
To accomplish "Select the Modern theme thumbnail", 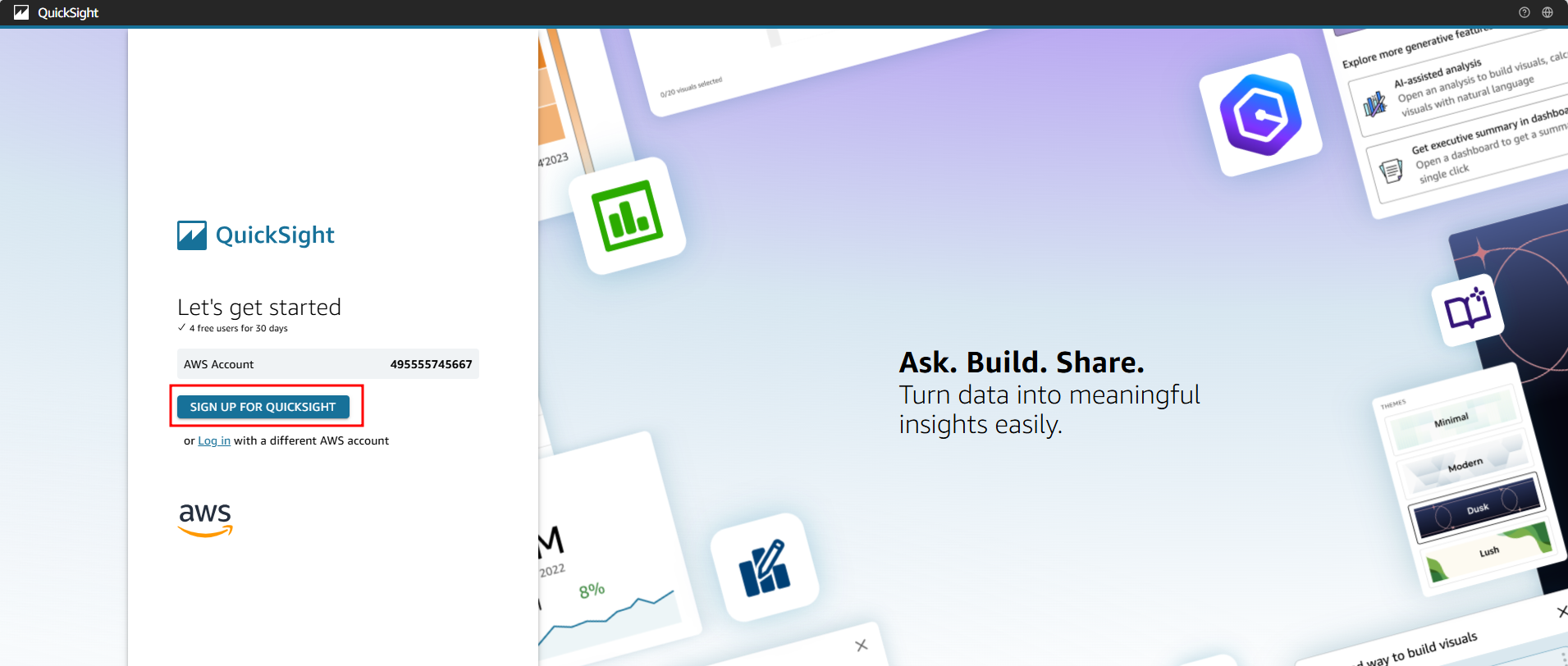I will [1464, 464].
